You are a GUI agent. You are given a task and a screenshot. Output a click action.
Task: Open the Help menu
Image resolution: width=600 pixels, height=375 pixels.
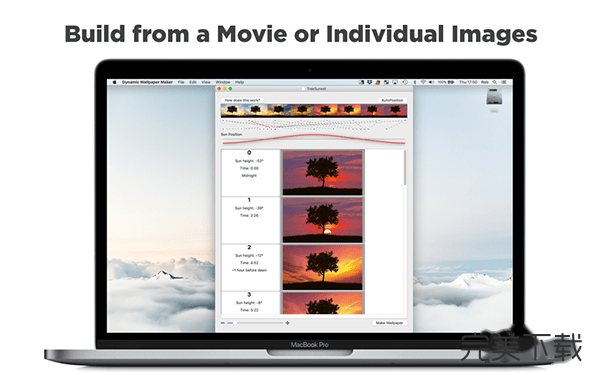(240, 82)
